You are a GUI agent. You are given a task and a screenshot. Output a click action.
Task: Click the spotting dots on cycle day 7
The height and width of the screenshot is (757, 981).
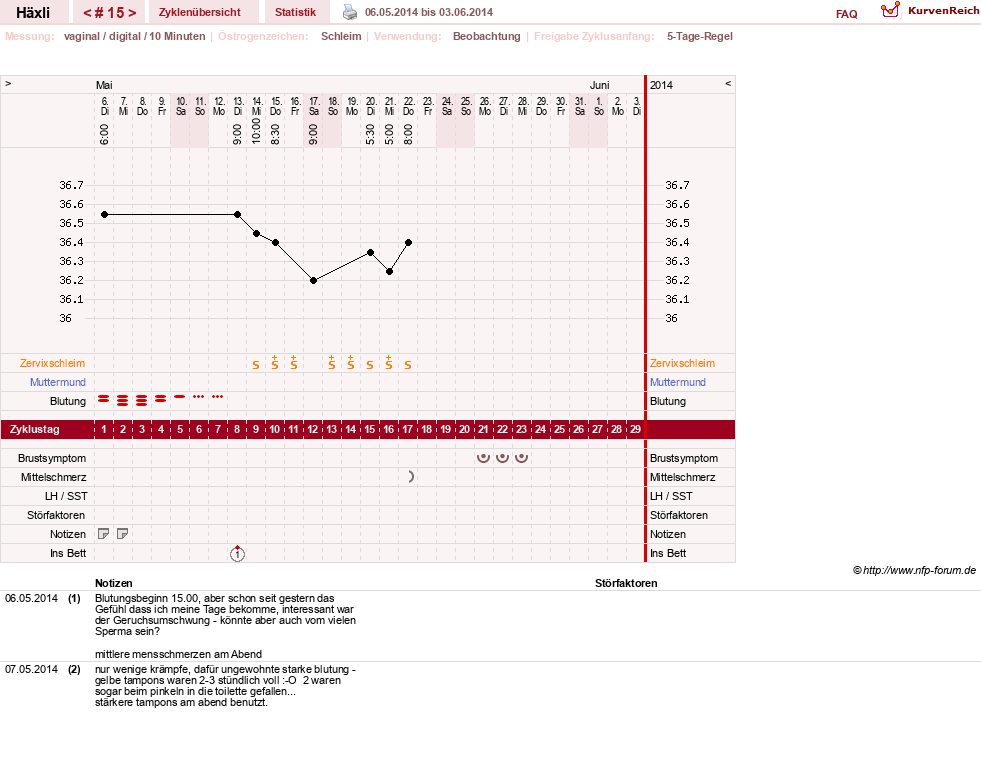coord(218,397)
